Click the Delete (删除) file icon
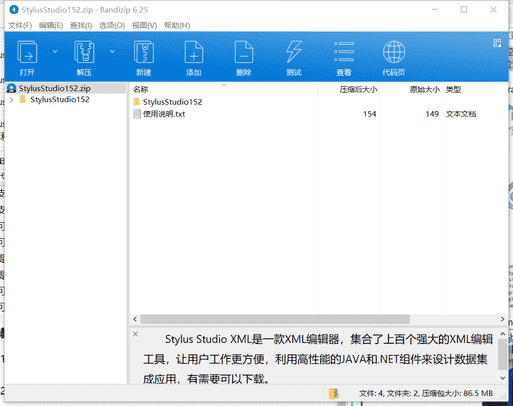Viewport: 513px width, 406px height. [244, 52]
